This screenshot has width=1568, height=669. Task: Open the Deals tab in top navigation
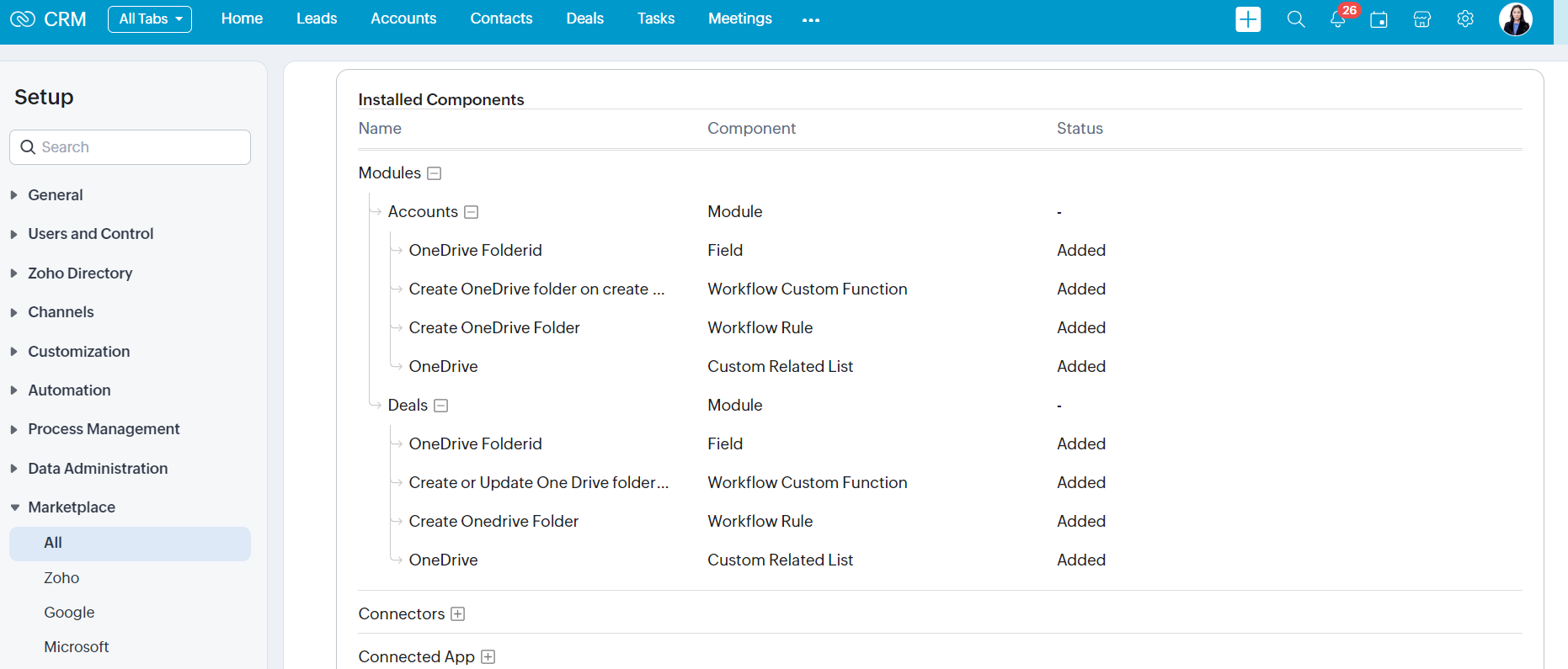pos(585,19)
